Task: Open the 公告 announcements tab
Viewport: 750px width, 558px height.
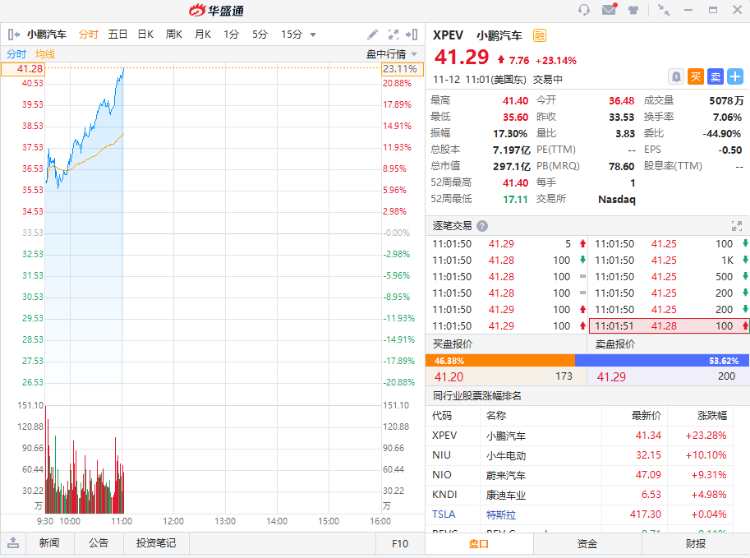Action: click(99, 543)
